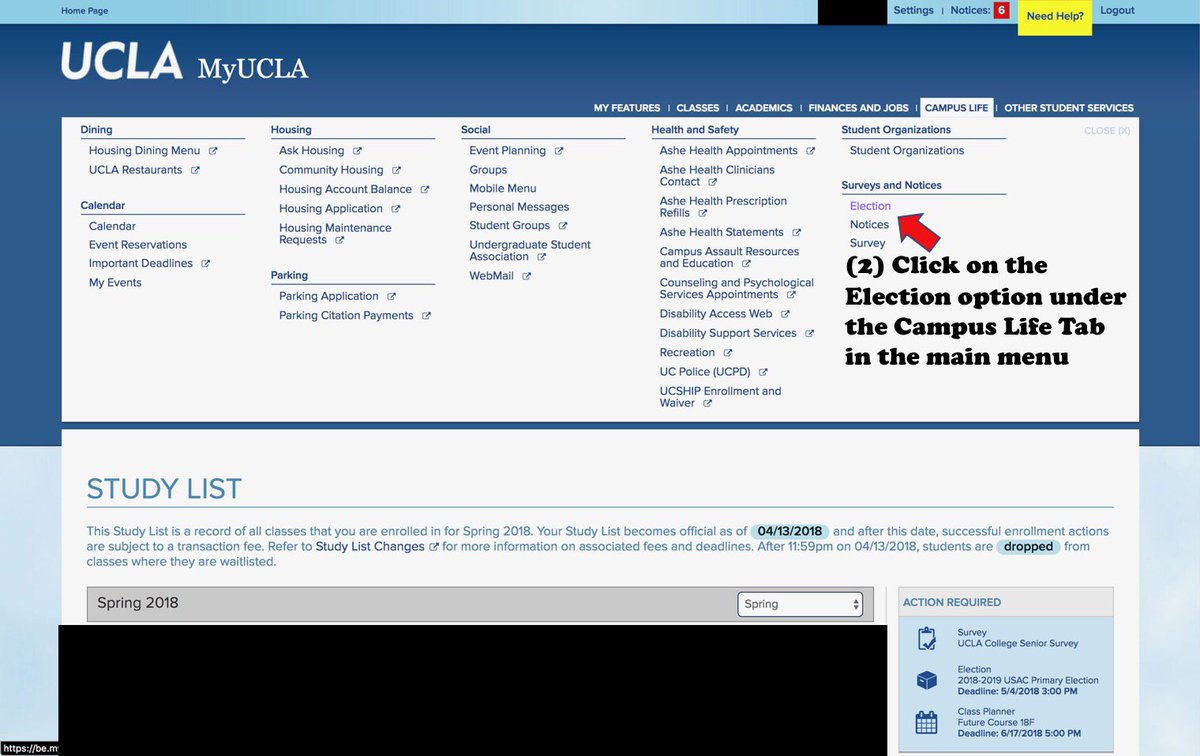
Task: Open Housing Account Balance link
Action: [x=345, y=189]
